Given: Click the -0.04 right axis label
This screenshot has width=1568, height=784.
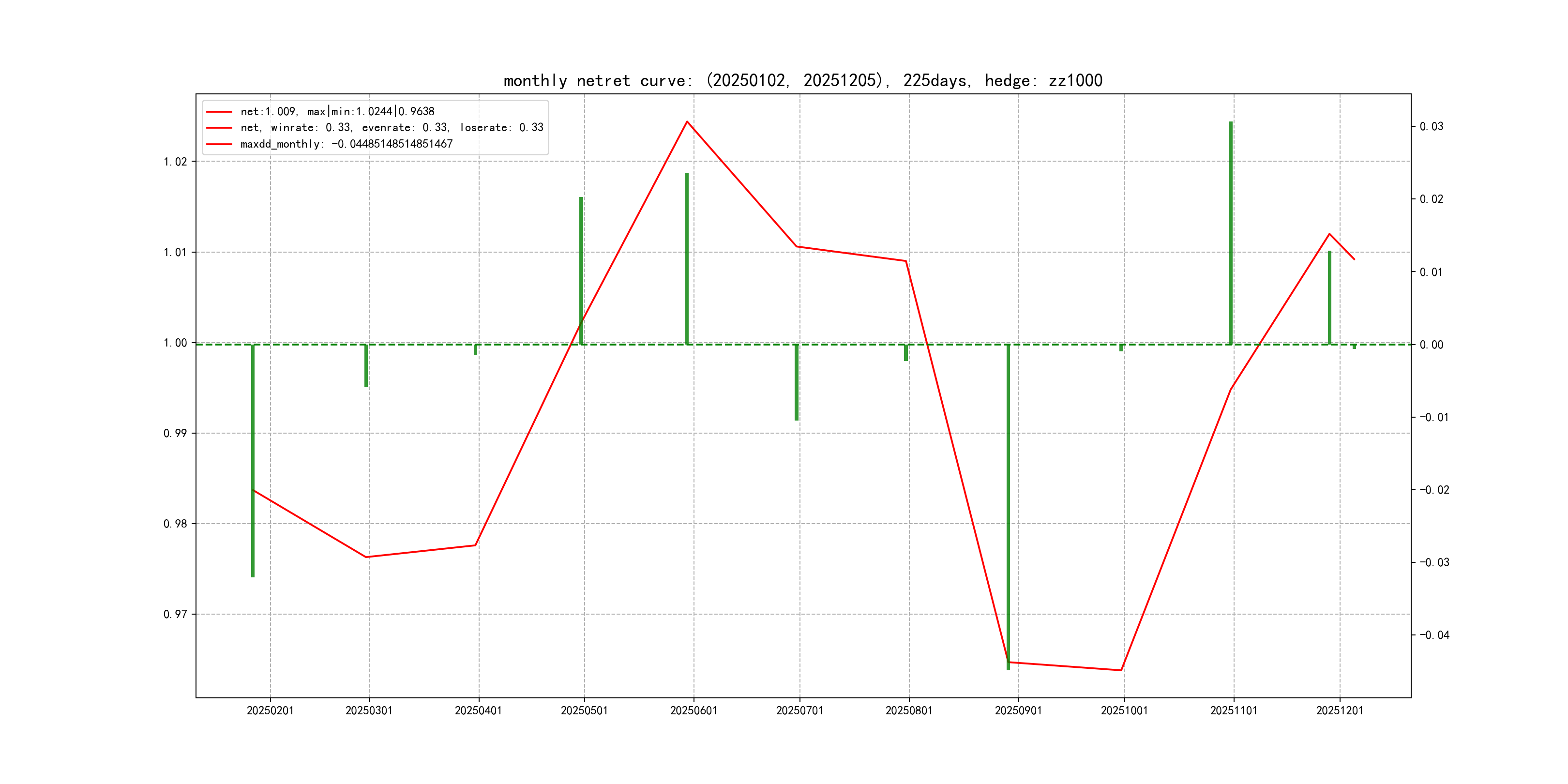Looking at the screenshot, I should tap(1434, 635).
